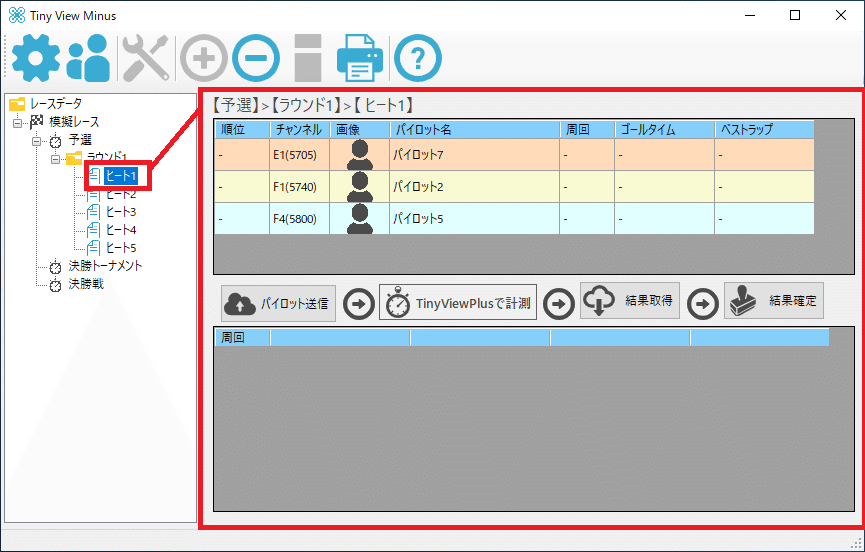Click the avatar image of パイロット5
The width and height of the screenshot is (865, 552).
point(360,219)
